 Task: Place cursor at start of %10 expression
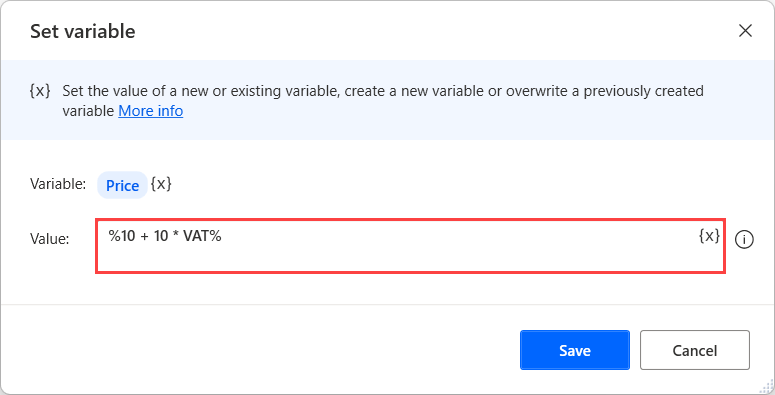pyautogui.click(x=109, y=236)
